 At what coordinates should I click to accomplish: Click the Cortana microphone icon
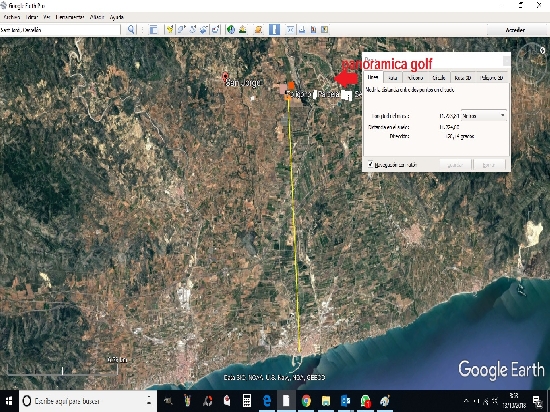pos(149,400)
